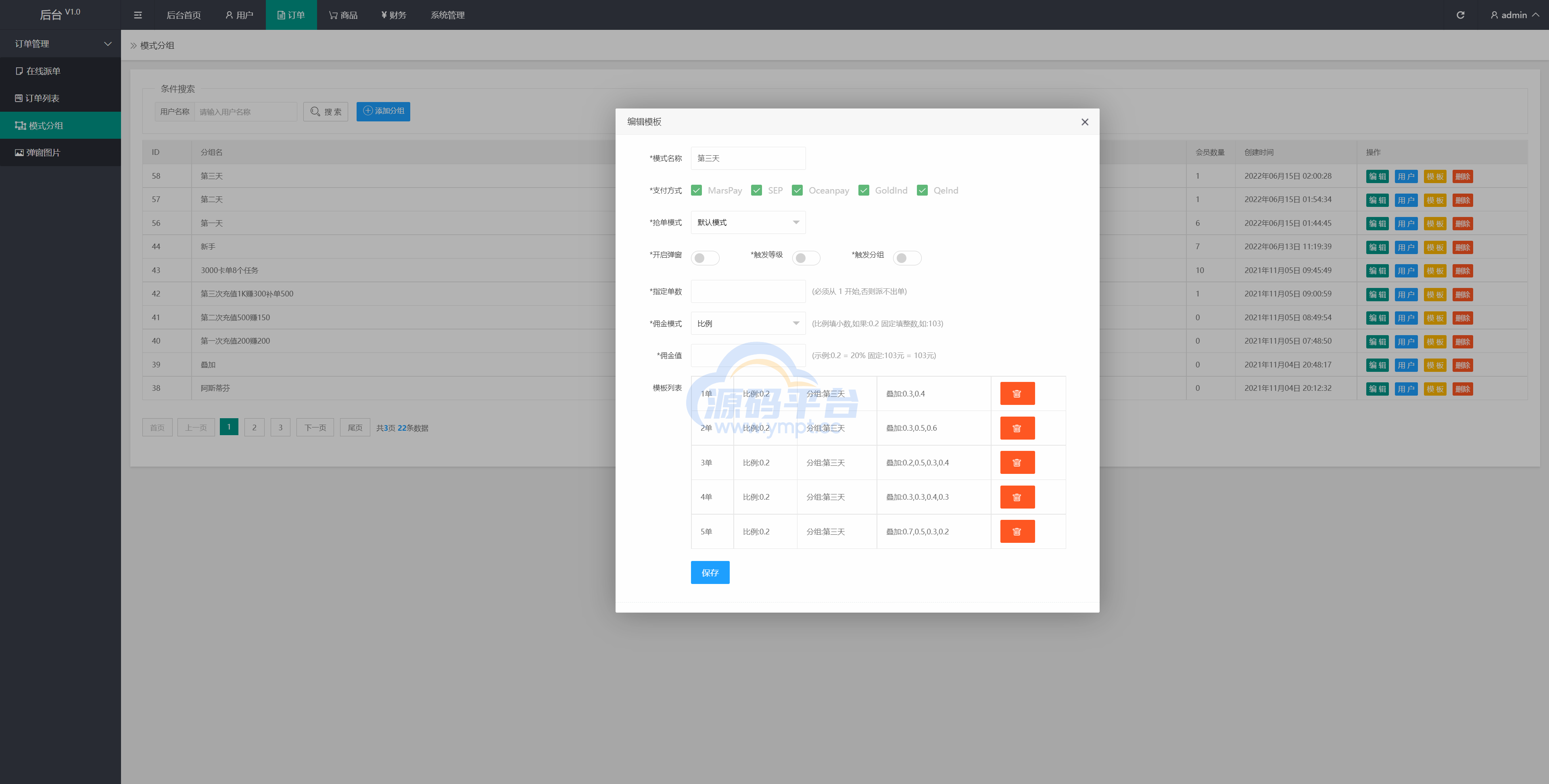Go to 在线派单 in sidebar

[60, 71]
